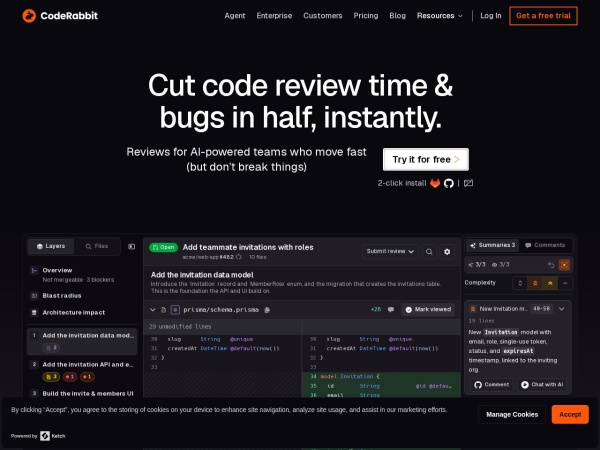Click the Chat with AI button

point(542,385)
